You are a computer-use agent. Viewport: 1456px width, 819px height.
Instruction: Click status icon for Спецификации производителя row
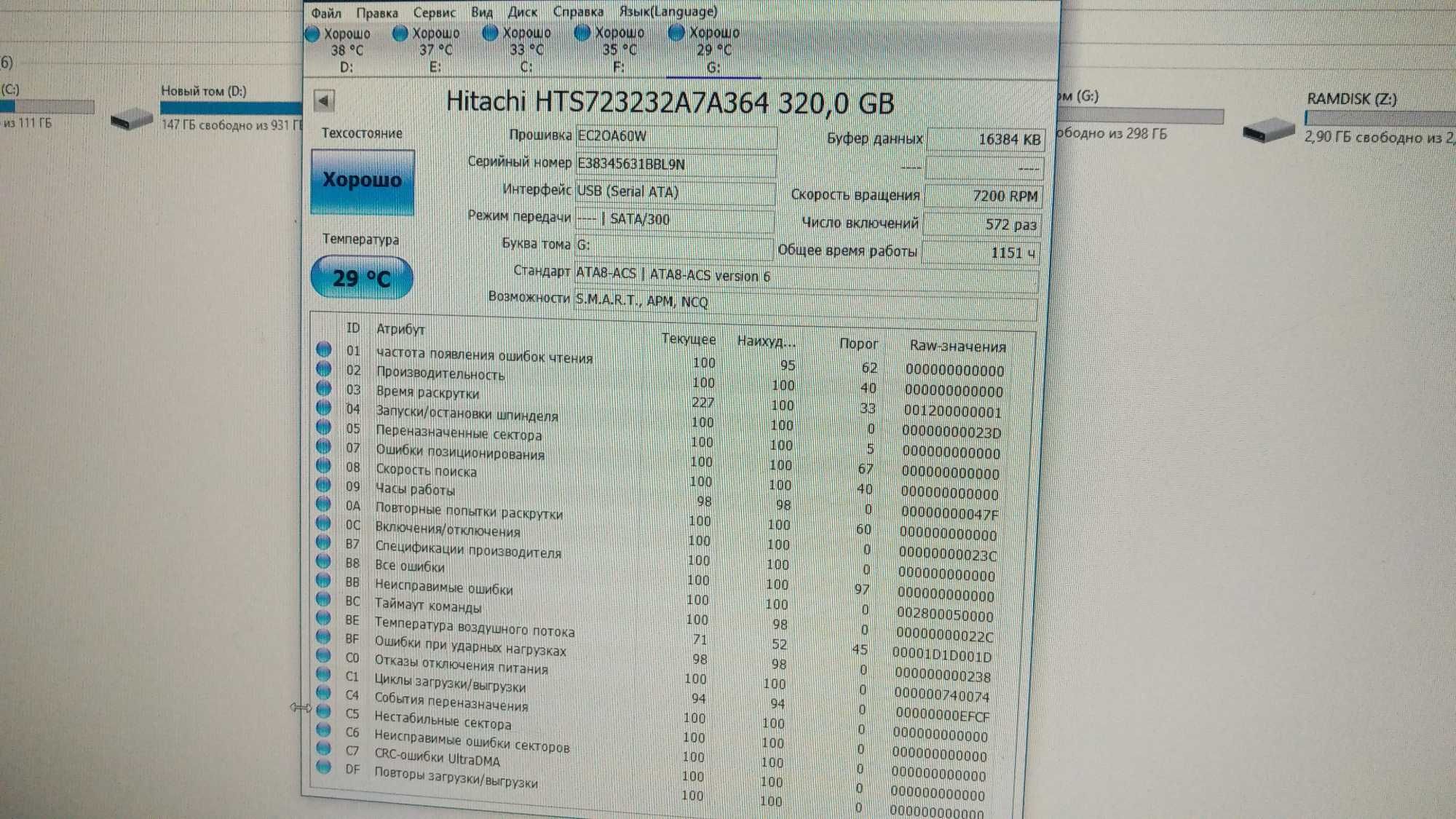[x=324, y=542]
